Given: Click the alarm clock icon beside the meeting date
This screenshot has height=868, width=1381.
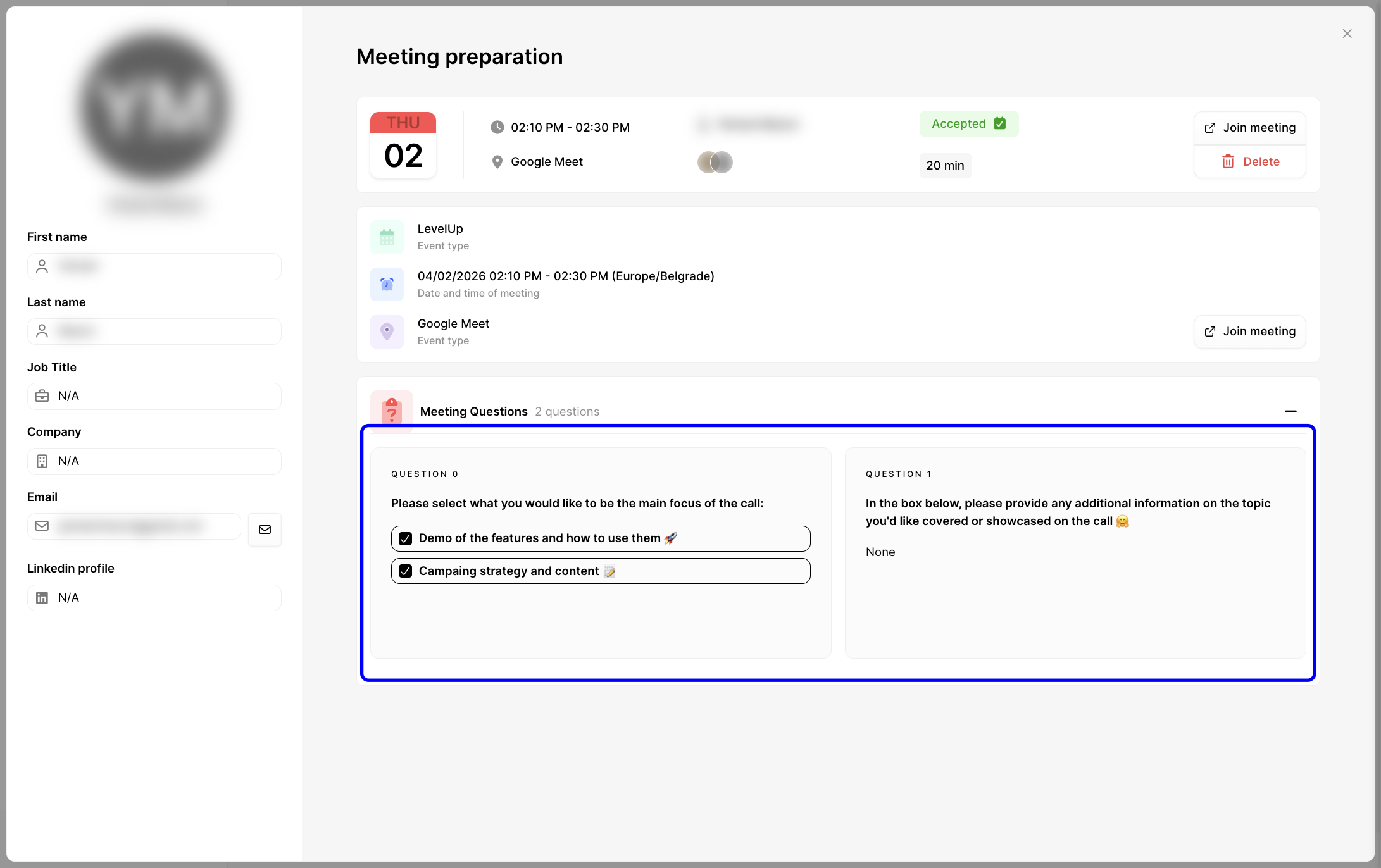Looking at the screenshot, I should coord(387,284).
